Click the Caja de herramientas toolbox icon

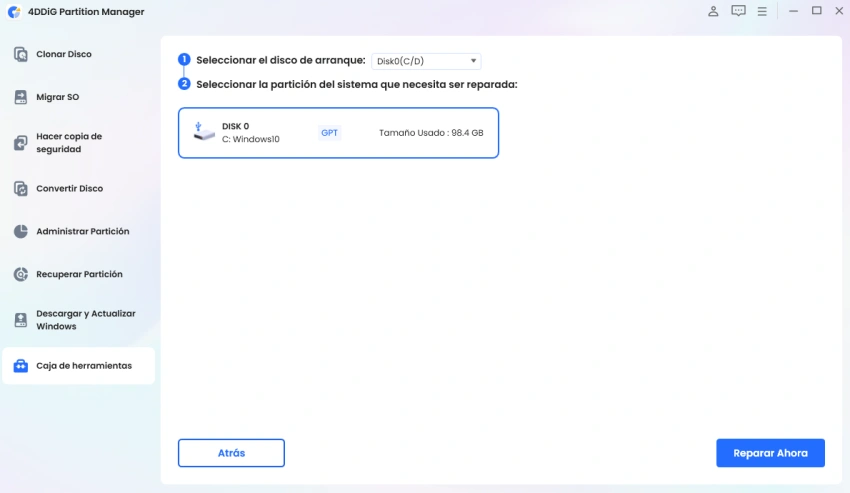click(21, 366)
